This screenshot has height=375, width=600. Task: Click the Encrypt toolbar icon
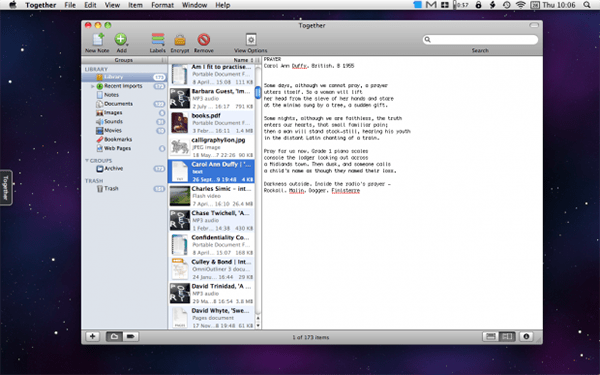click(180, 40)
